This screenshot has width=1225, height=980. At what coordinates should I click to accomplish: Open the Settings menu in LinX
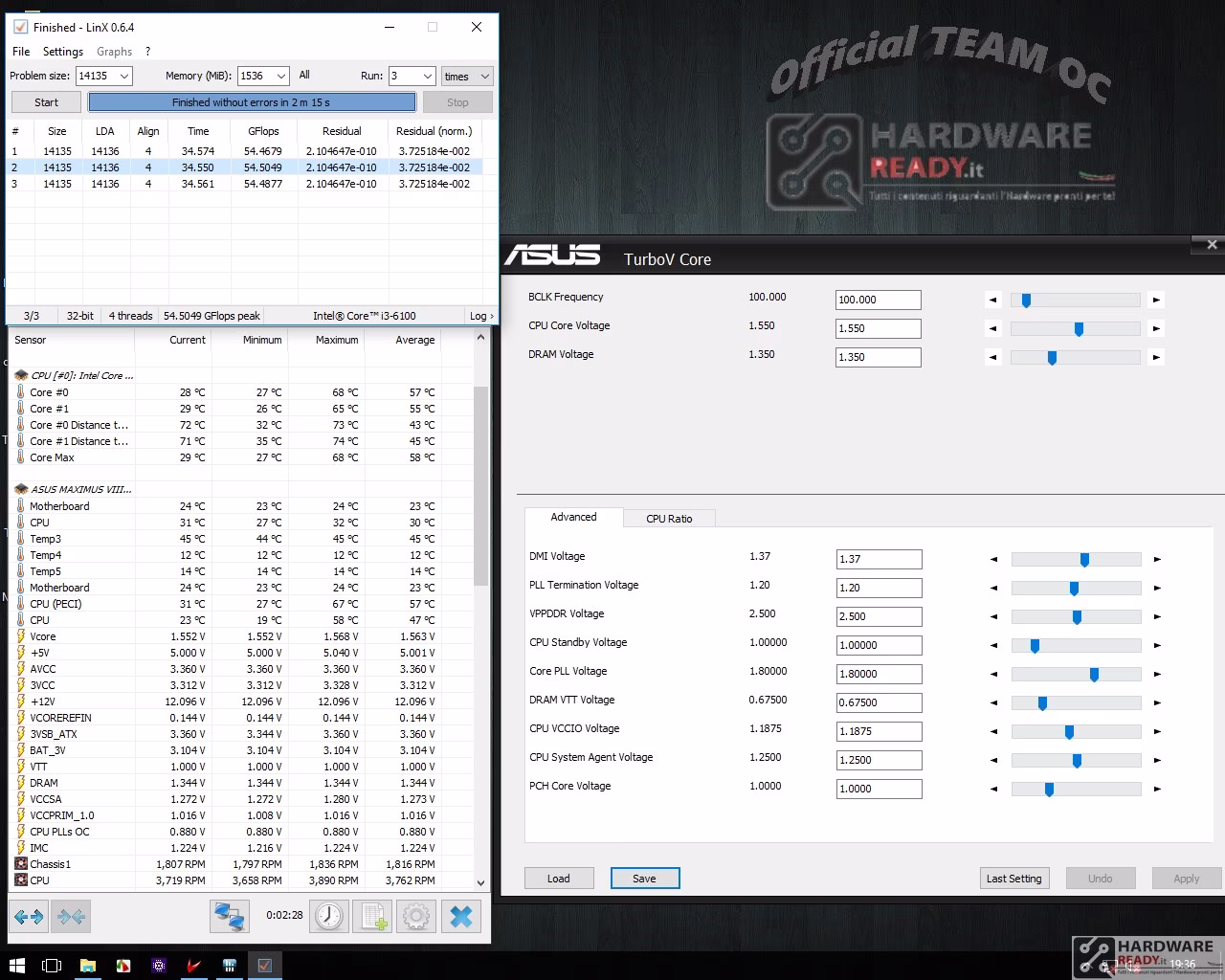[x=63, y=52]
